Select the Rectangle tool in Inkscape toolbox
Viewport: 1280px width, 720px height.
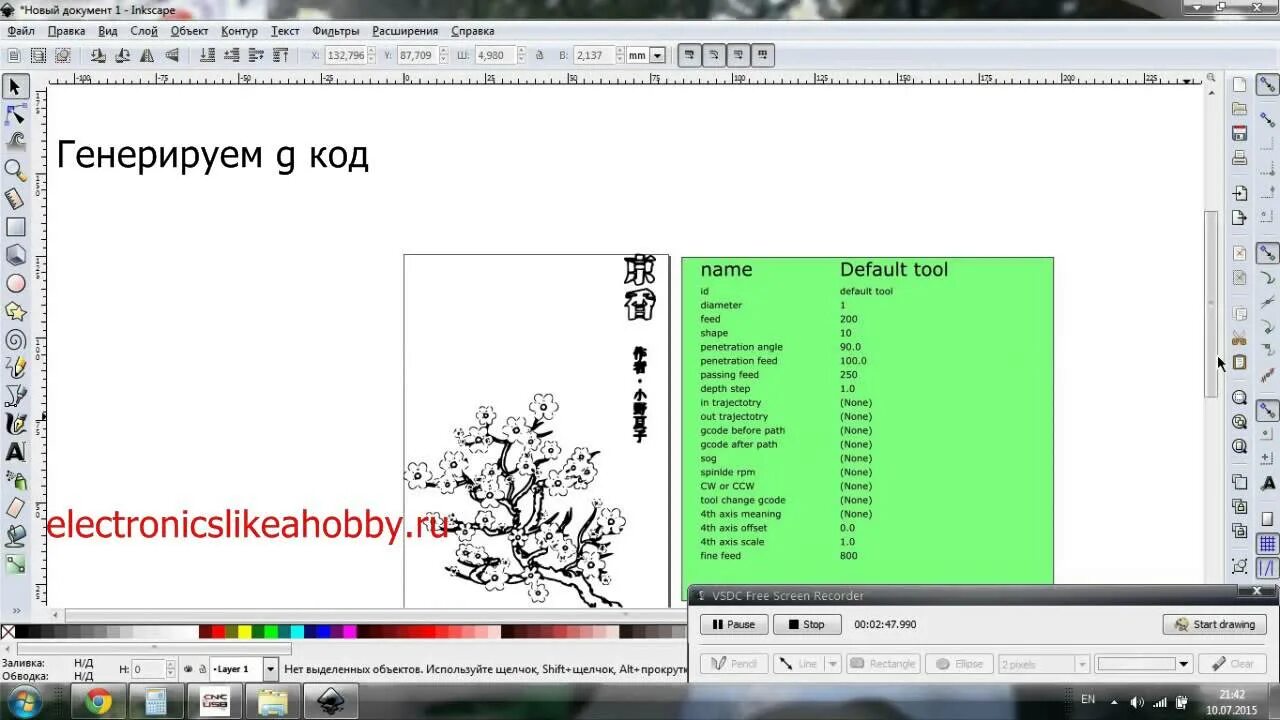tap(15, 228)
